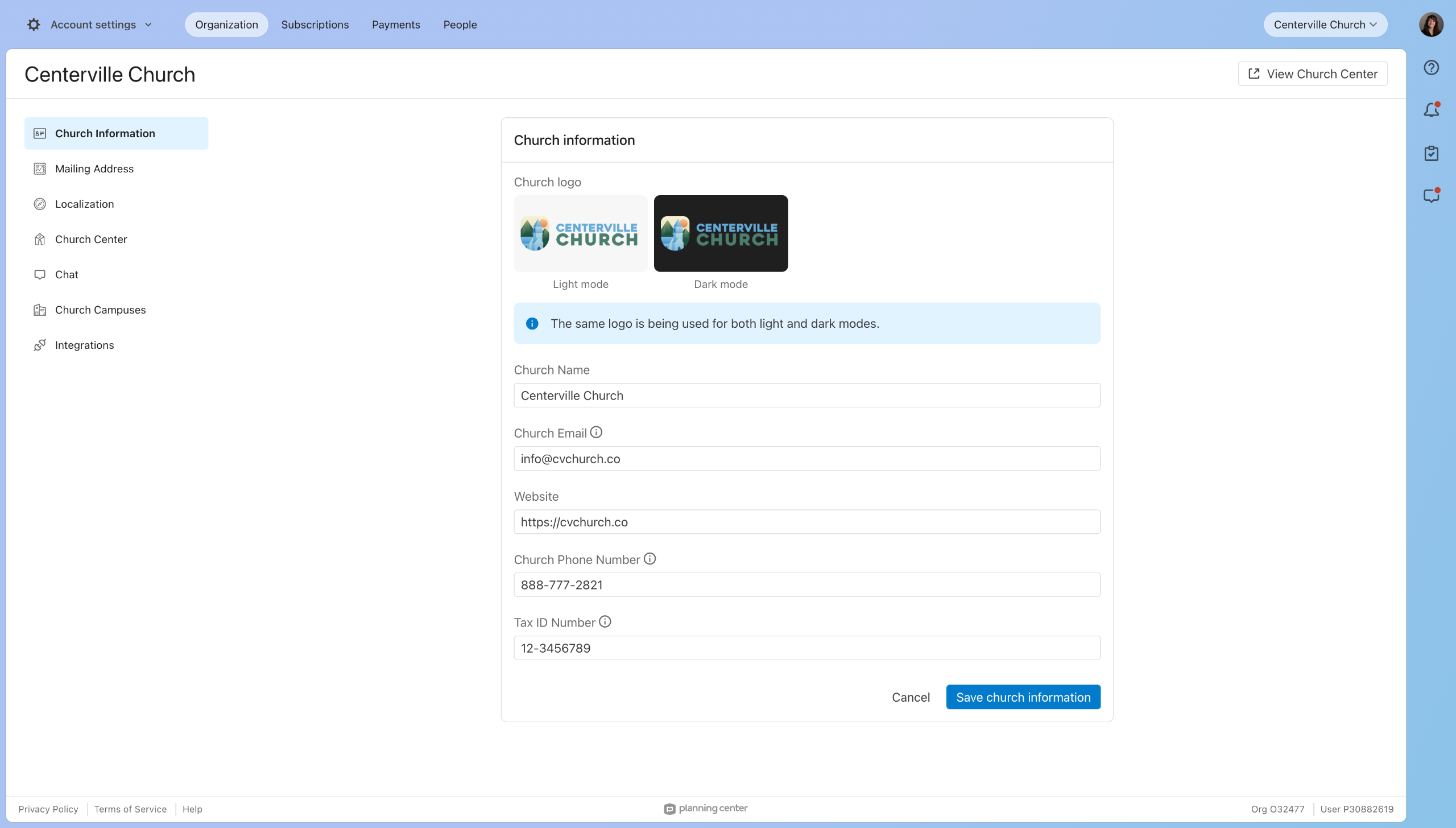Open the notifications bell icon
Image resolution: width=1456 pixels, height=828 pixels.
tap(1431, 110)
